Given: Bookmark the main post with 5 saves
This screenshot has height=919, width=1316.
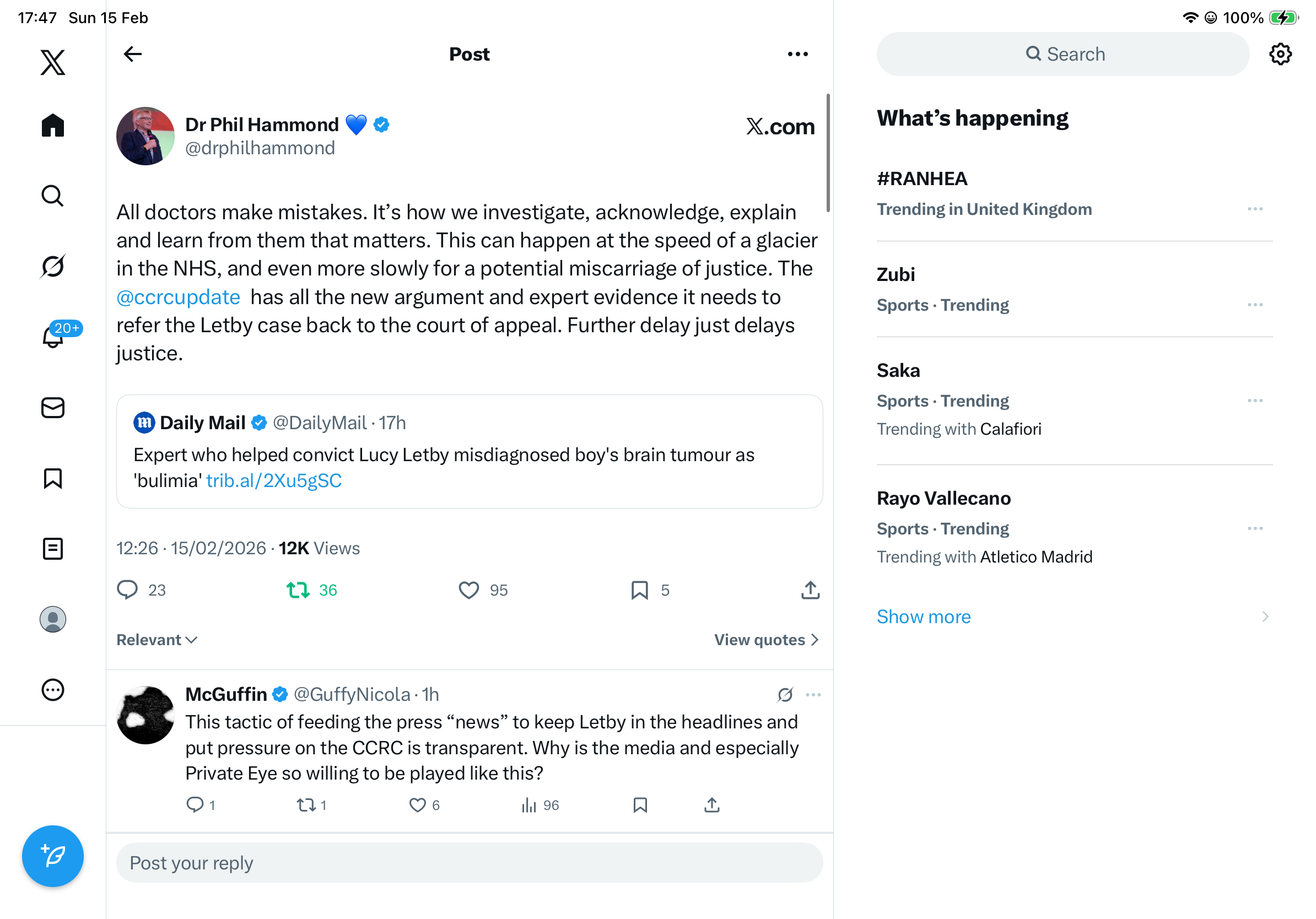Looking at the screenshot, I should click(x=639, y=590).
